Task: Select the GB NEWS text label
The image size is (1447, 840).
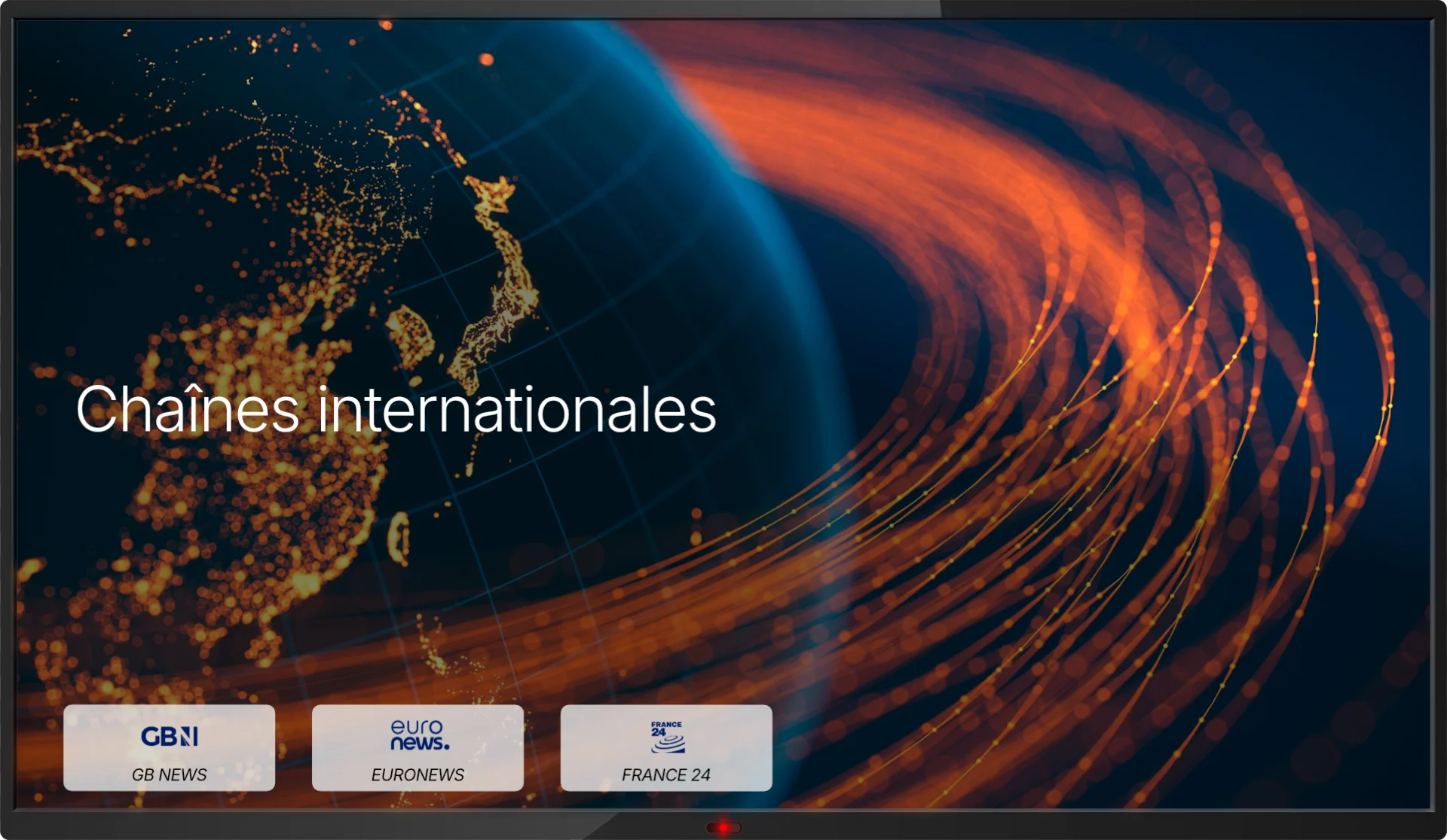Action: [x=169, y=774]
